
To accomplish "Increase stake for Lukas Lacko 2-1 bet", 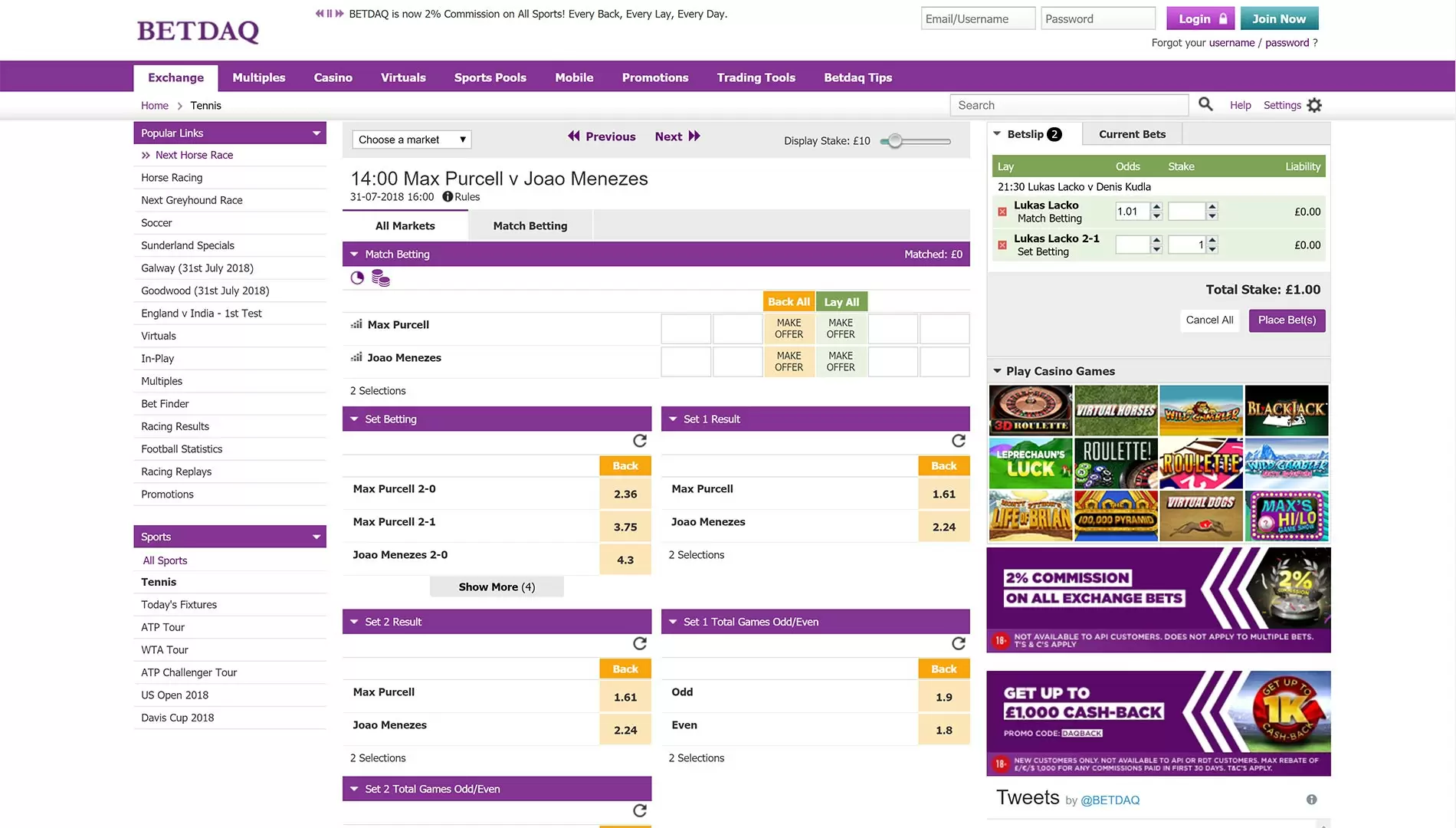I will pos(1212,241).
